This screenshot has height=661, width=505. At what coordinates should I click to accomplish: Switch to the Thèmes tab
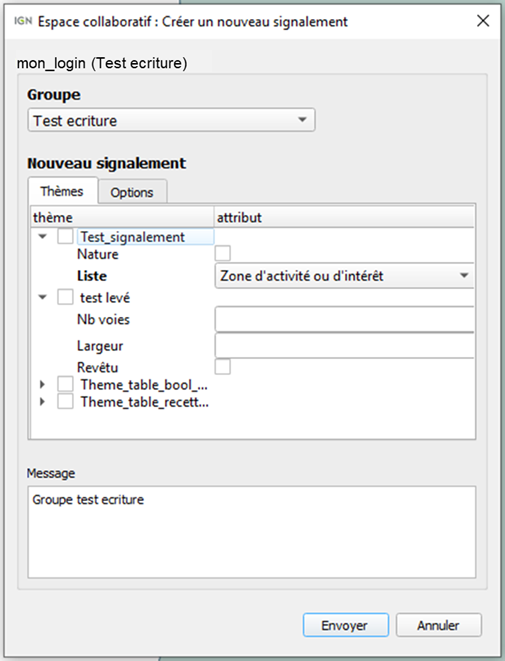pos(62,191)
